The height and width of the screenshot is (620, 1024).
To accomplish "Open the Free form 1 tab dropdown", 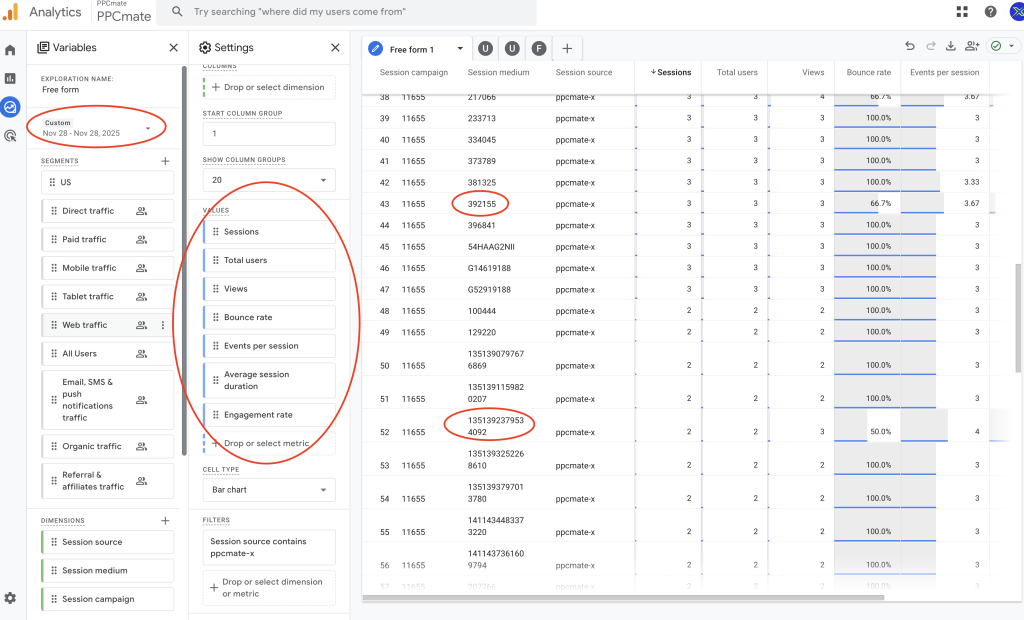I will click(x=460, y=49).
